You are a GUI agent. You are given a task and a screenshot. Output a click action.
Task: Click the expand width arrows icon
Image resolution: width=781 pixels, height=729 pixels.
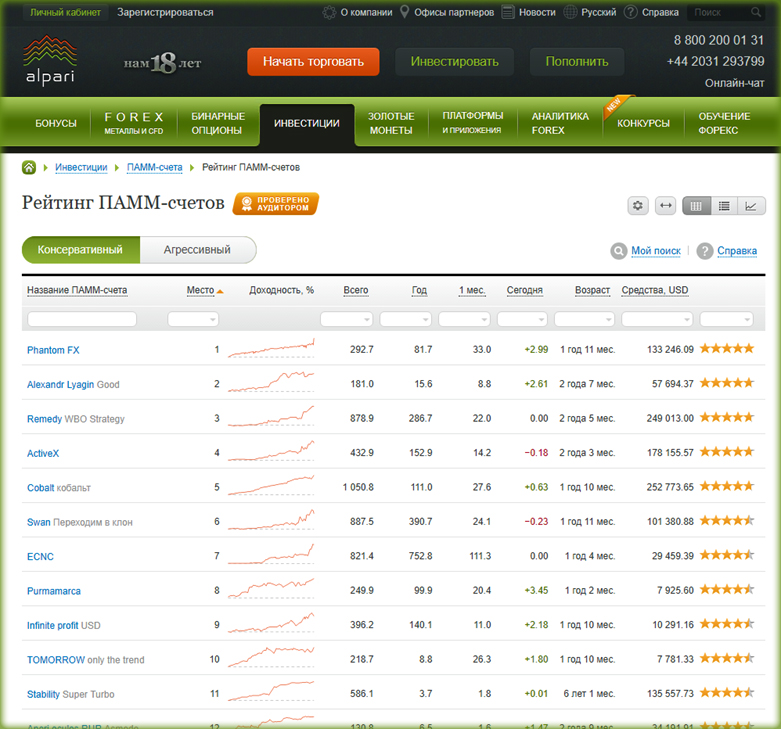tap(665, 205)
